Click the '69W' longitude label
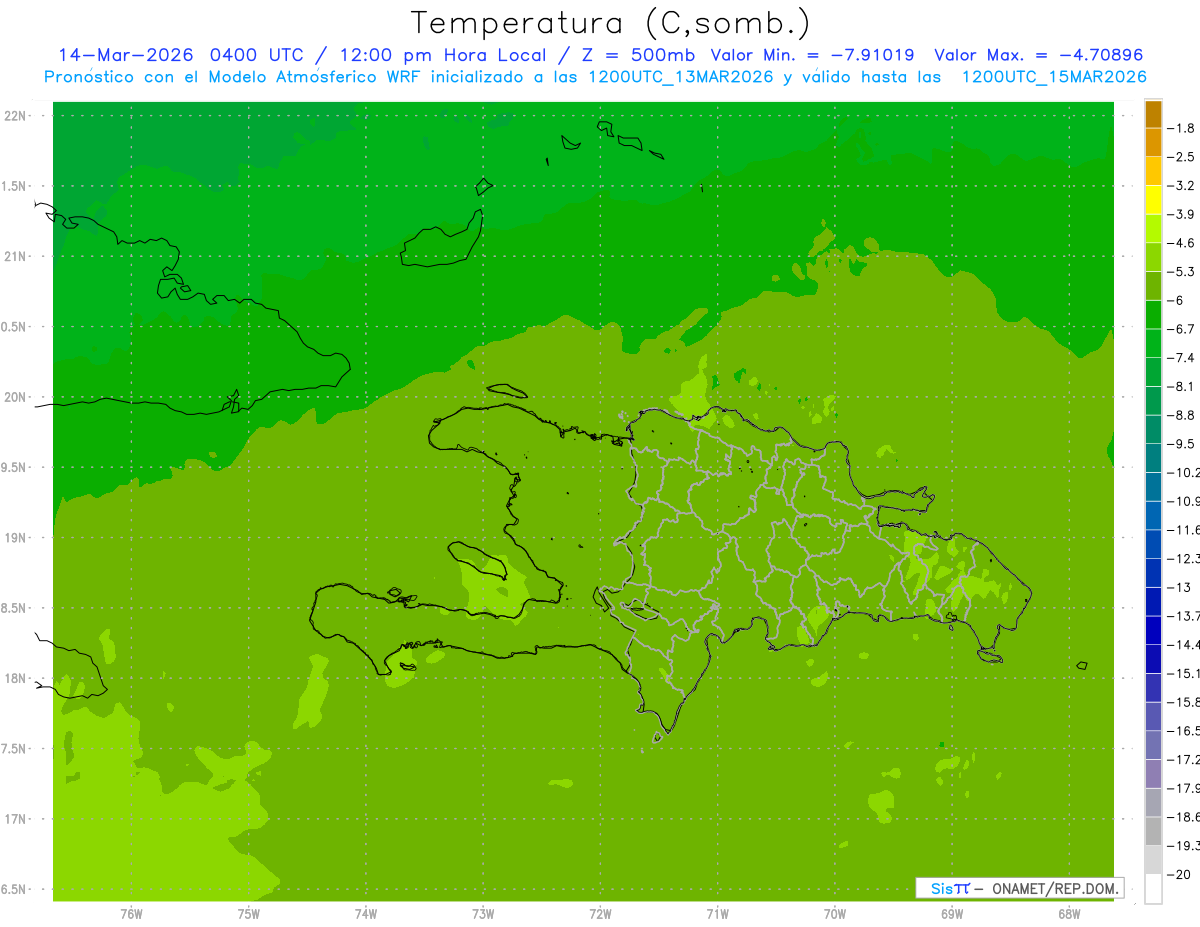1200x927 pixels. pyautogui.click(x=951, y=914)
